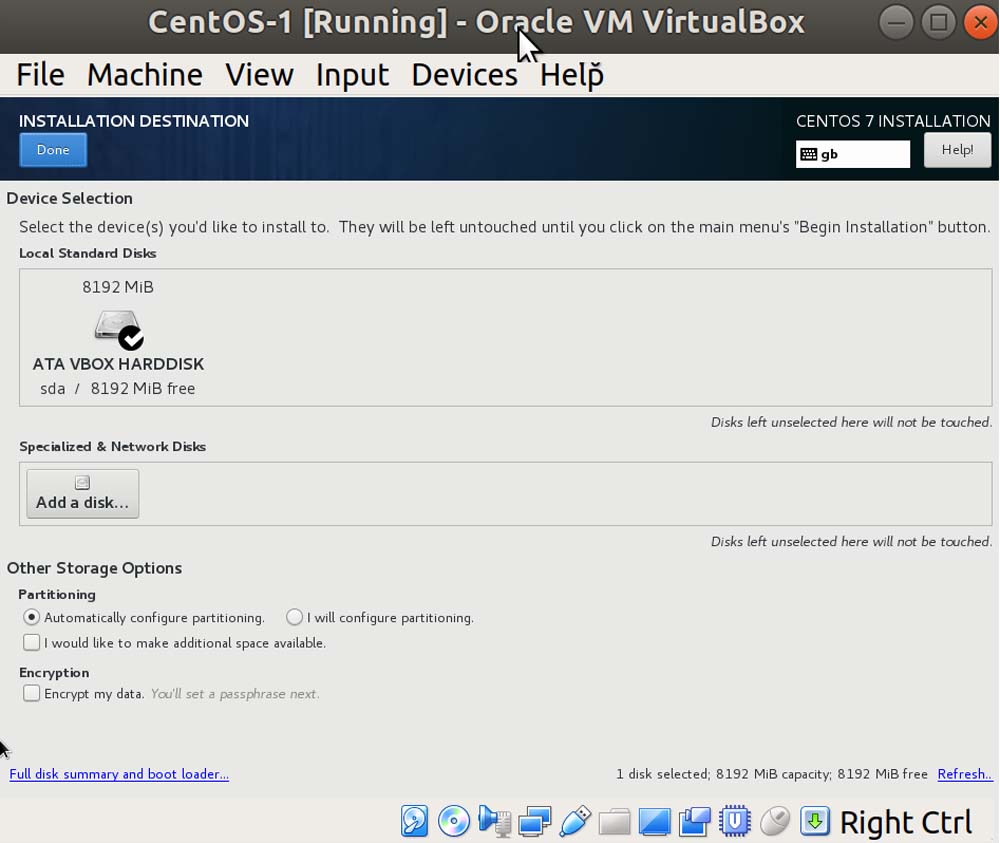Click the CPU virtualization status icon

coord(735,821)
